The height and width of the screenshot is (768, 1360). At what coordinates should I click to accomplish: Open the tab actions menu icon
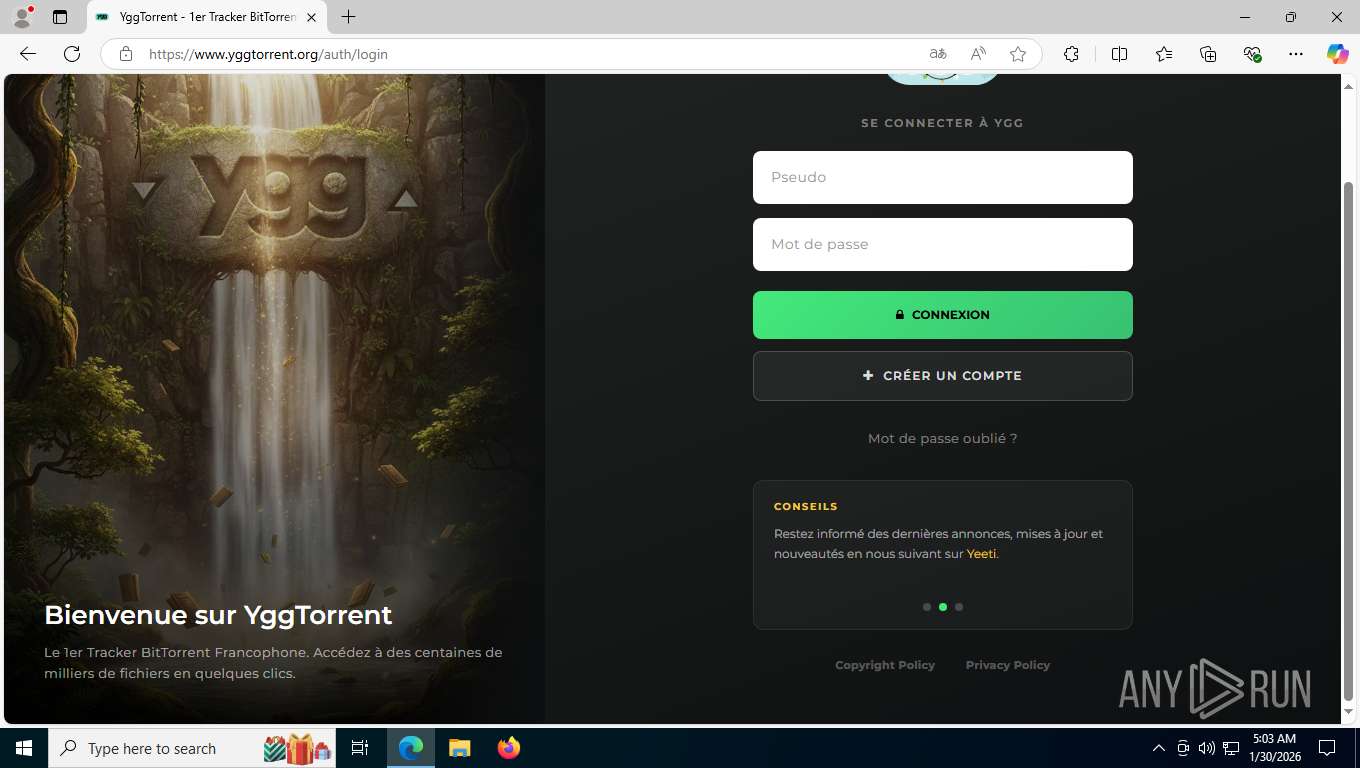click(x=60, y=17)
